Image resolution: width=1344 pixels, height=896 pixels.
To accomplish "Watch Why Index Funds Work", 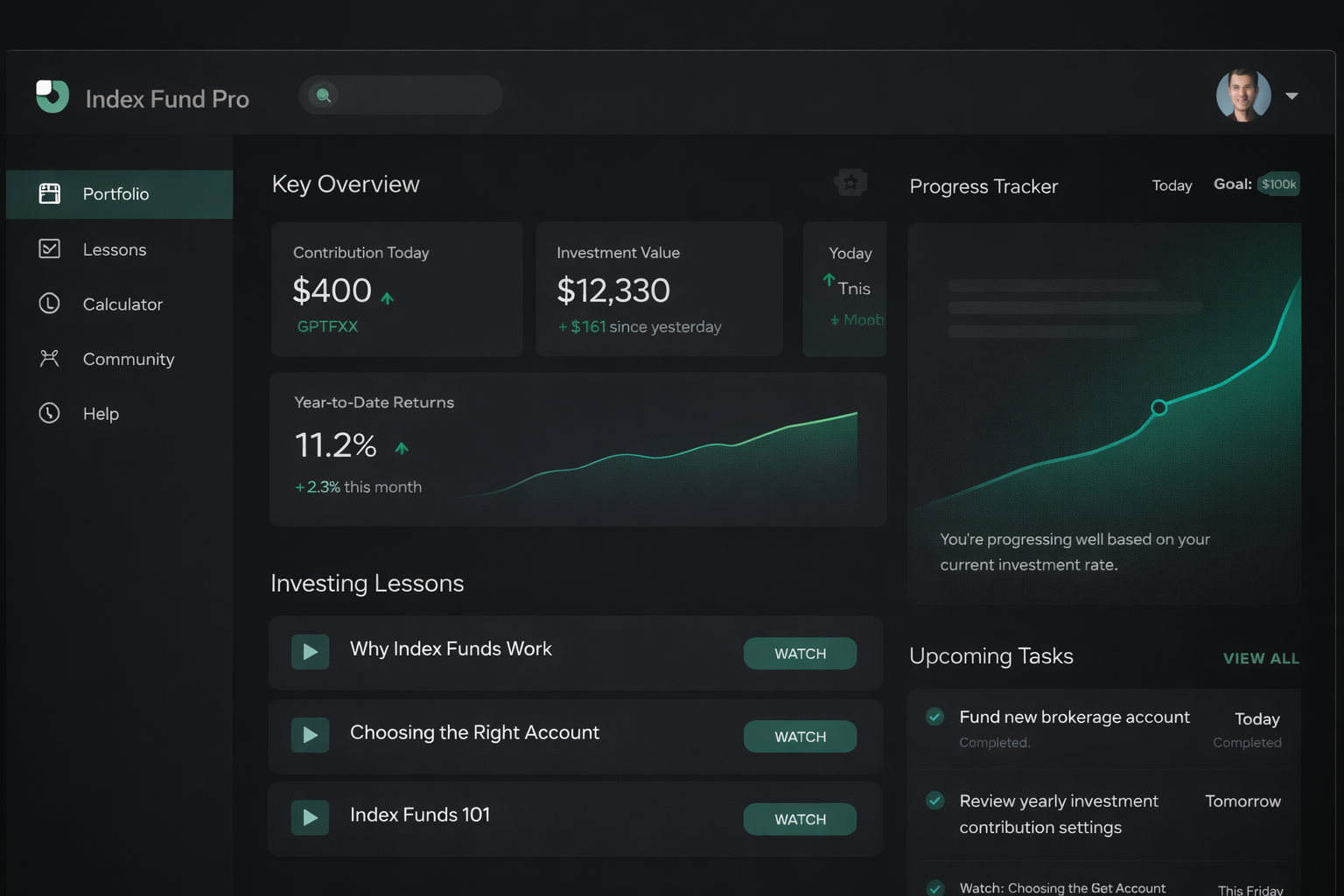I will 800,654.
